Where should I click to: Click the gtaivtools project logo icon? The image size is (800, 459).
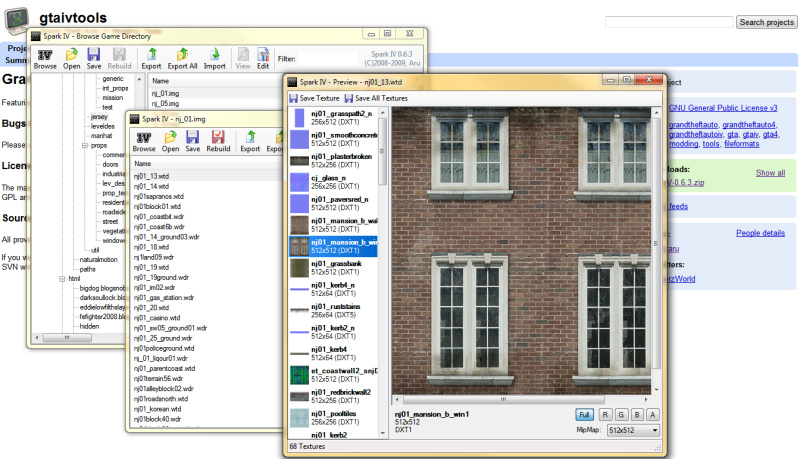(17, 20)
